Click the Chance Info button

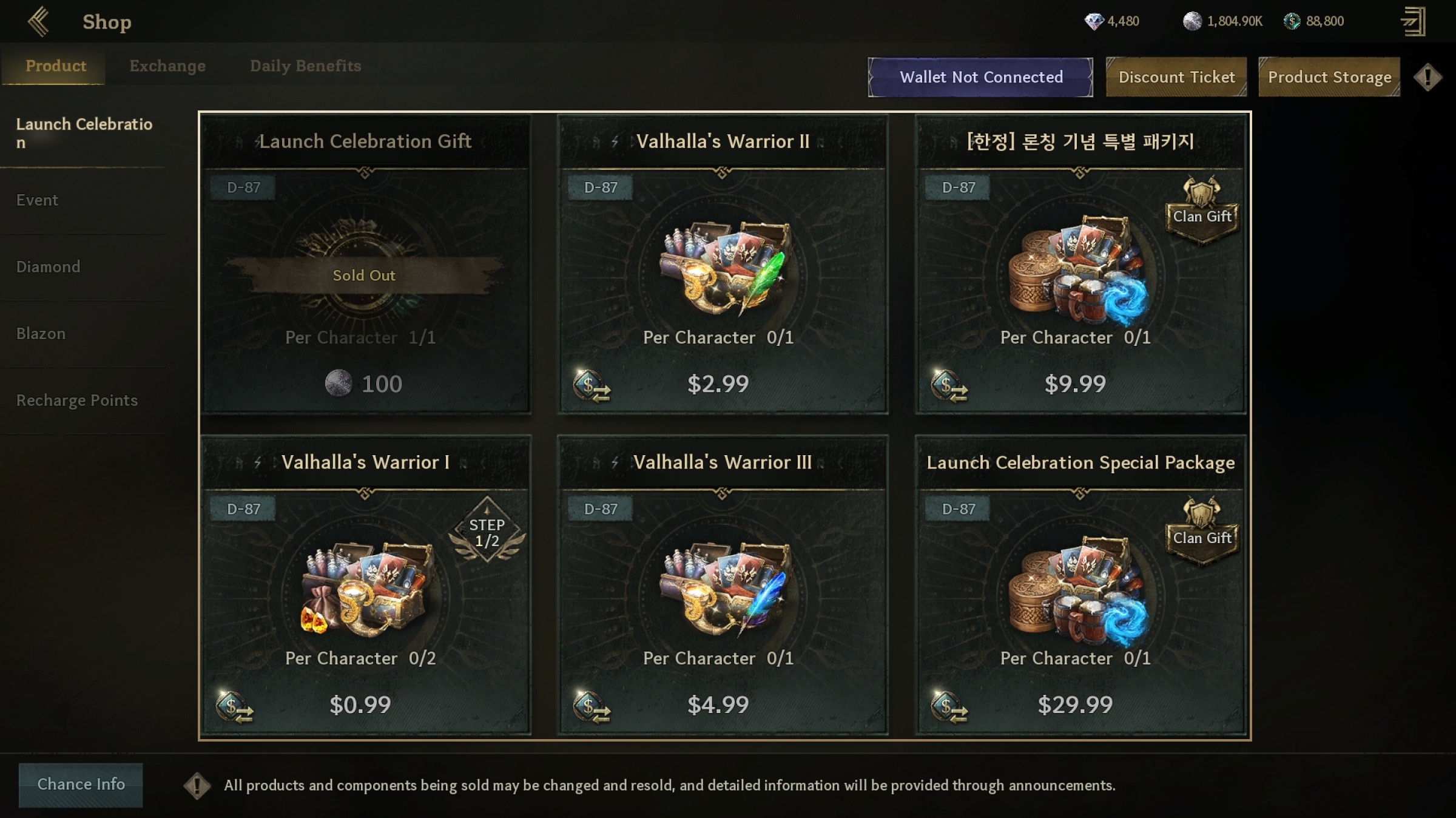pos(81,785)
